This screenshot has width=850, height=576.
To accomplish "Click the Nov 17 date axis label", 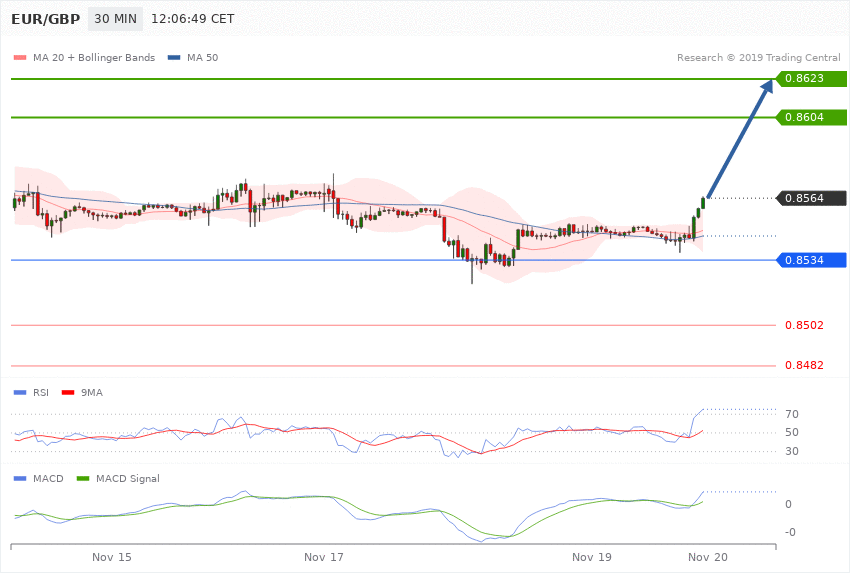I will click(324, 557).
